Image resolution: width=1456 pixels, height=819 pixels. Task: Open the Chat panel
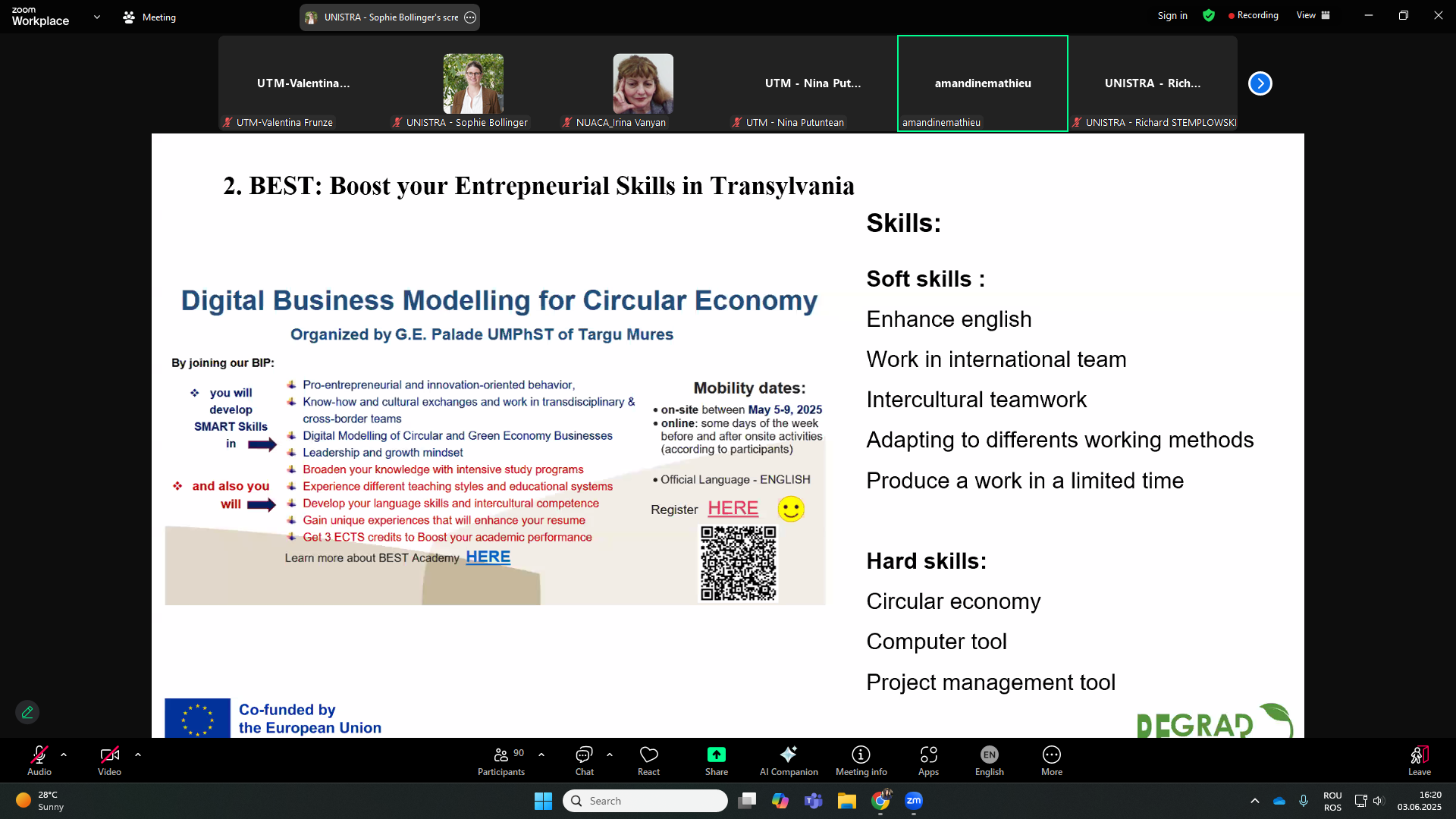584,761
